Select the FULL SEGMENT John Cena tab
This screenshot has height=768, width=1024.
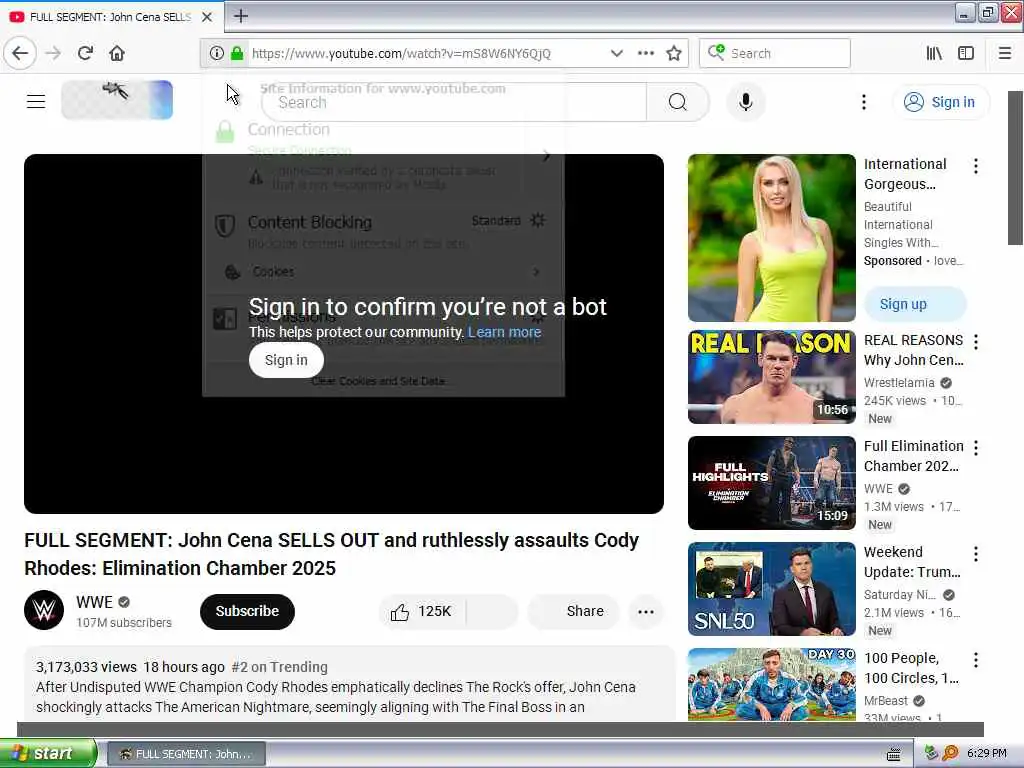111,17
